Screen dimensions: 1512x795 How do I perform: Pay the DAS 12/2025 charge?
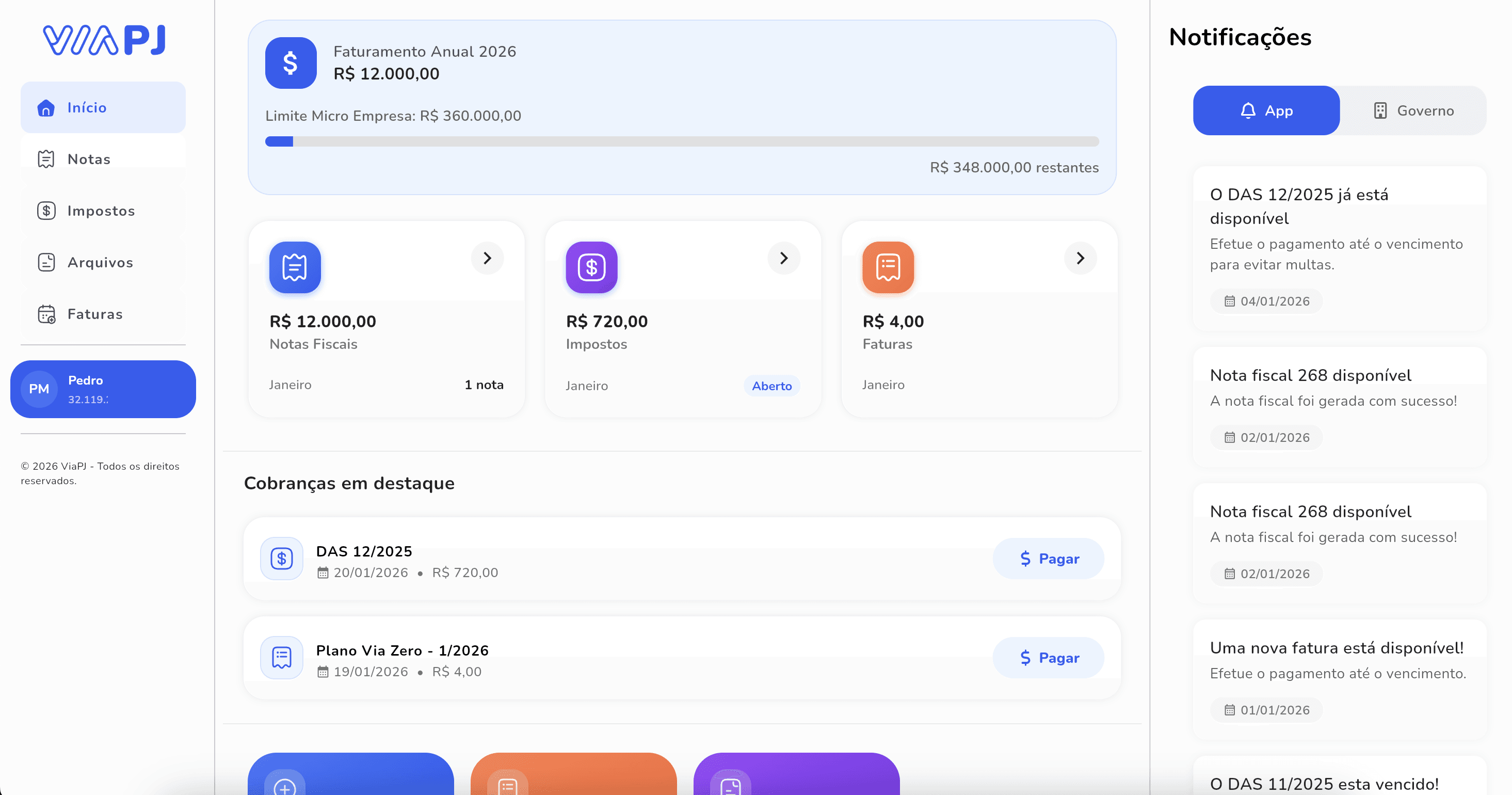[x=1048, y=559]
